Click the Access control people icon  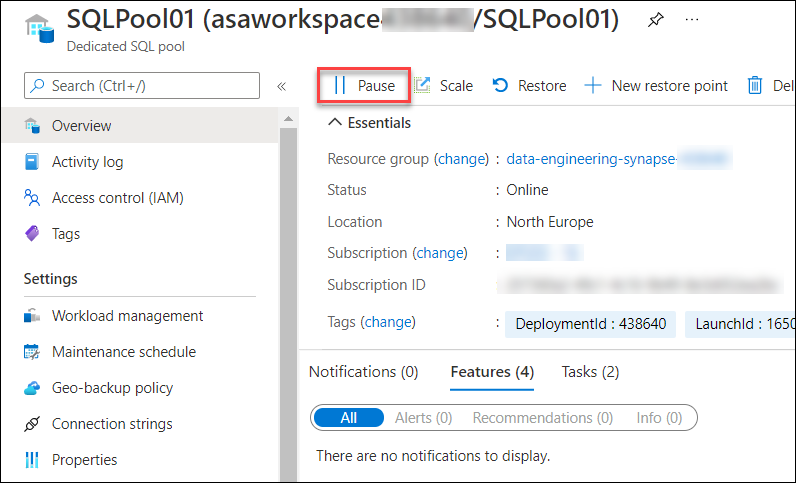(32, 198)
